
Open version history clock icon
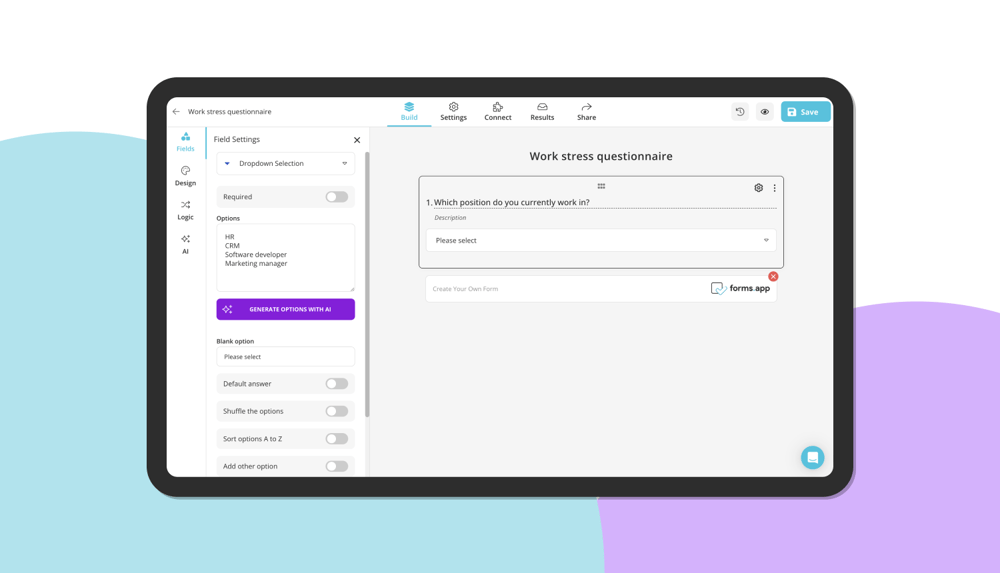tap(740, 112)
